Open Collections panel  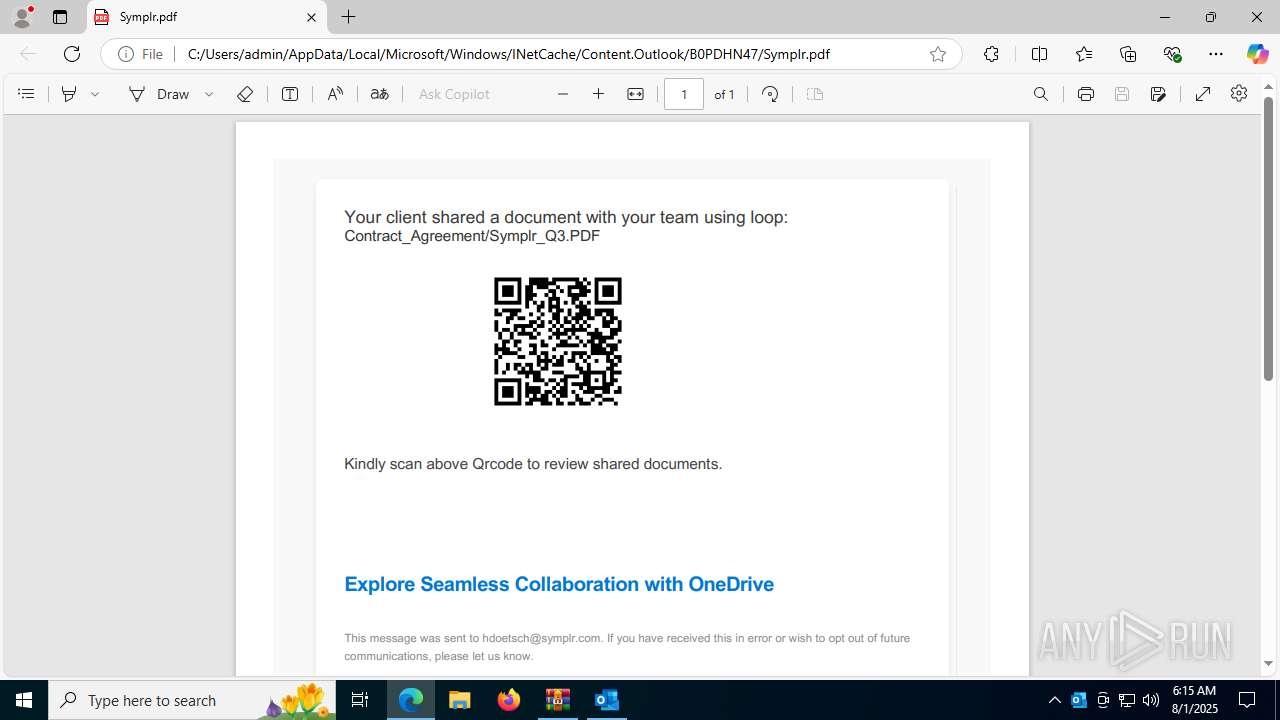click(x=1128, y=54)
